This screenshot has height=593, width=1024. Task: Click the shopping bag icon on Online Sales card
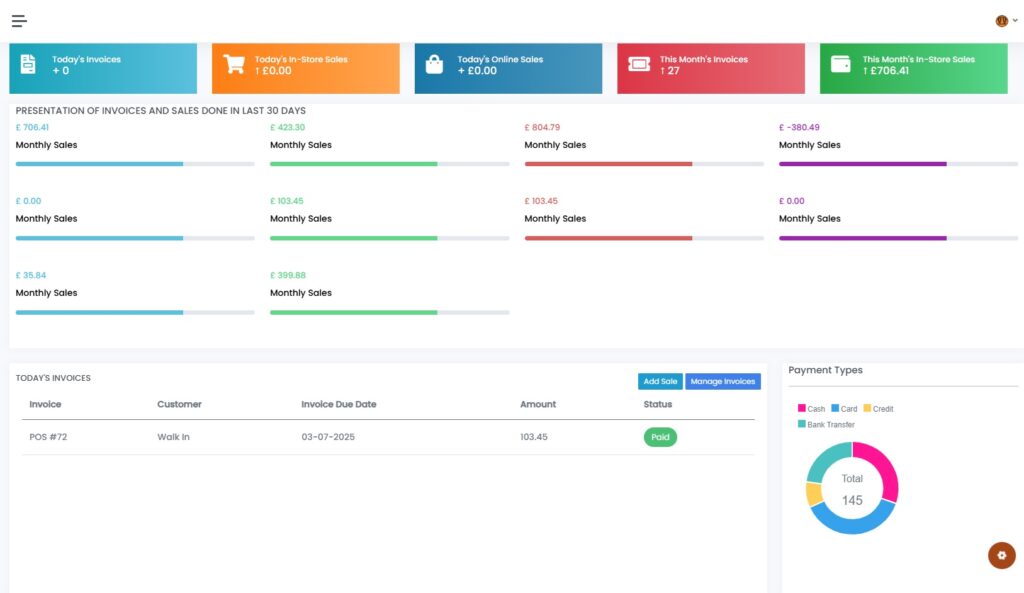(434, 65)
